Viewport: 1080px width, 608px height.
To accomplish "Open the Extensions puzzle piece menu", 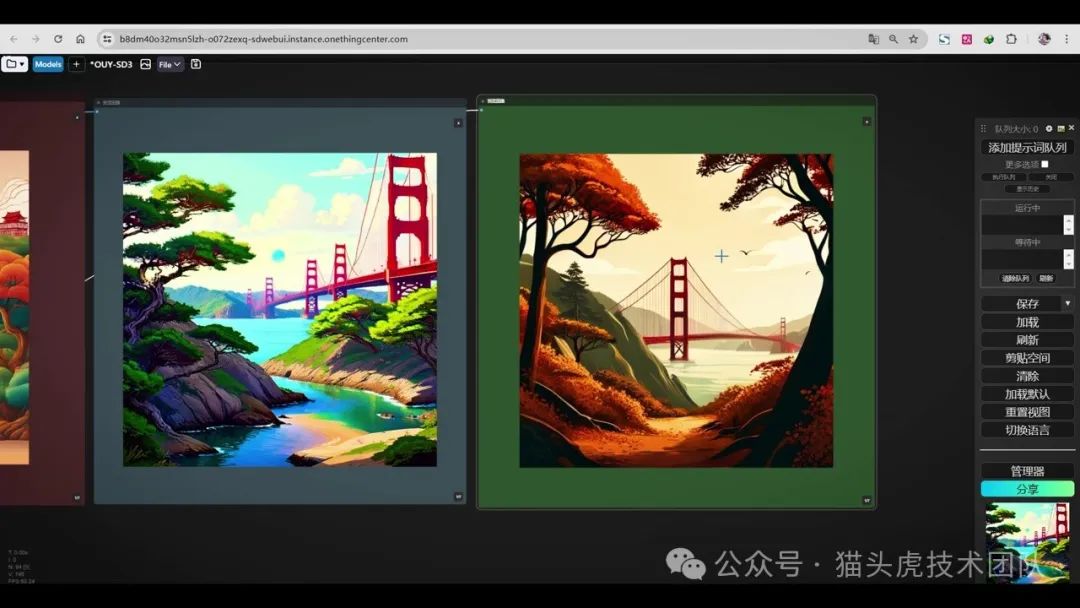I will pos(1011,39).
